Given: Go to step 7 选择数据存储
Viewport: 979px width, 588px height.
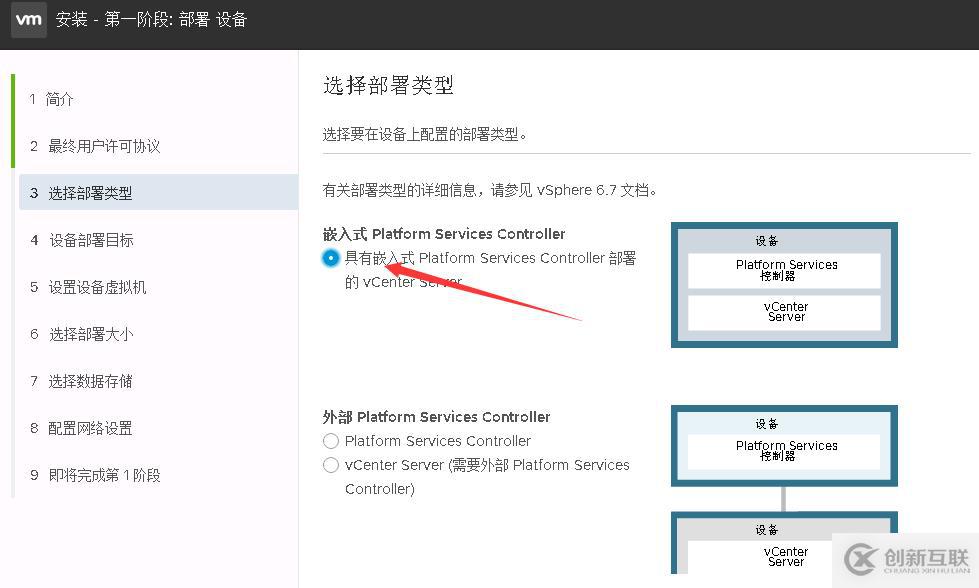Looking at the screenshot, I should point(90,381).
